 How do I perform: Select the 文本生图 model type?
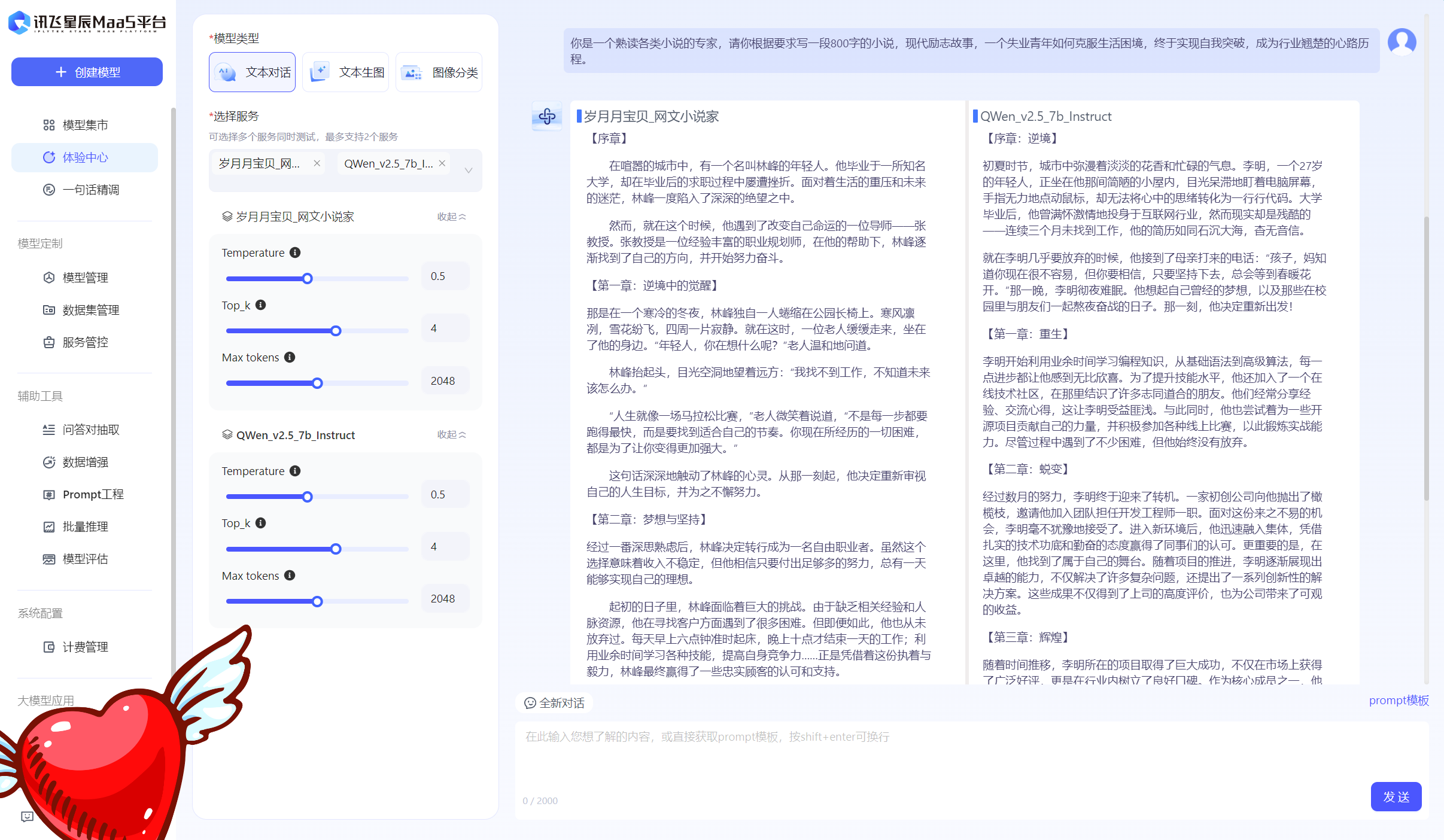(345, 72)
